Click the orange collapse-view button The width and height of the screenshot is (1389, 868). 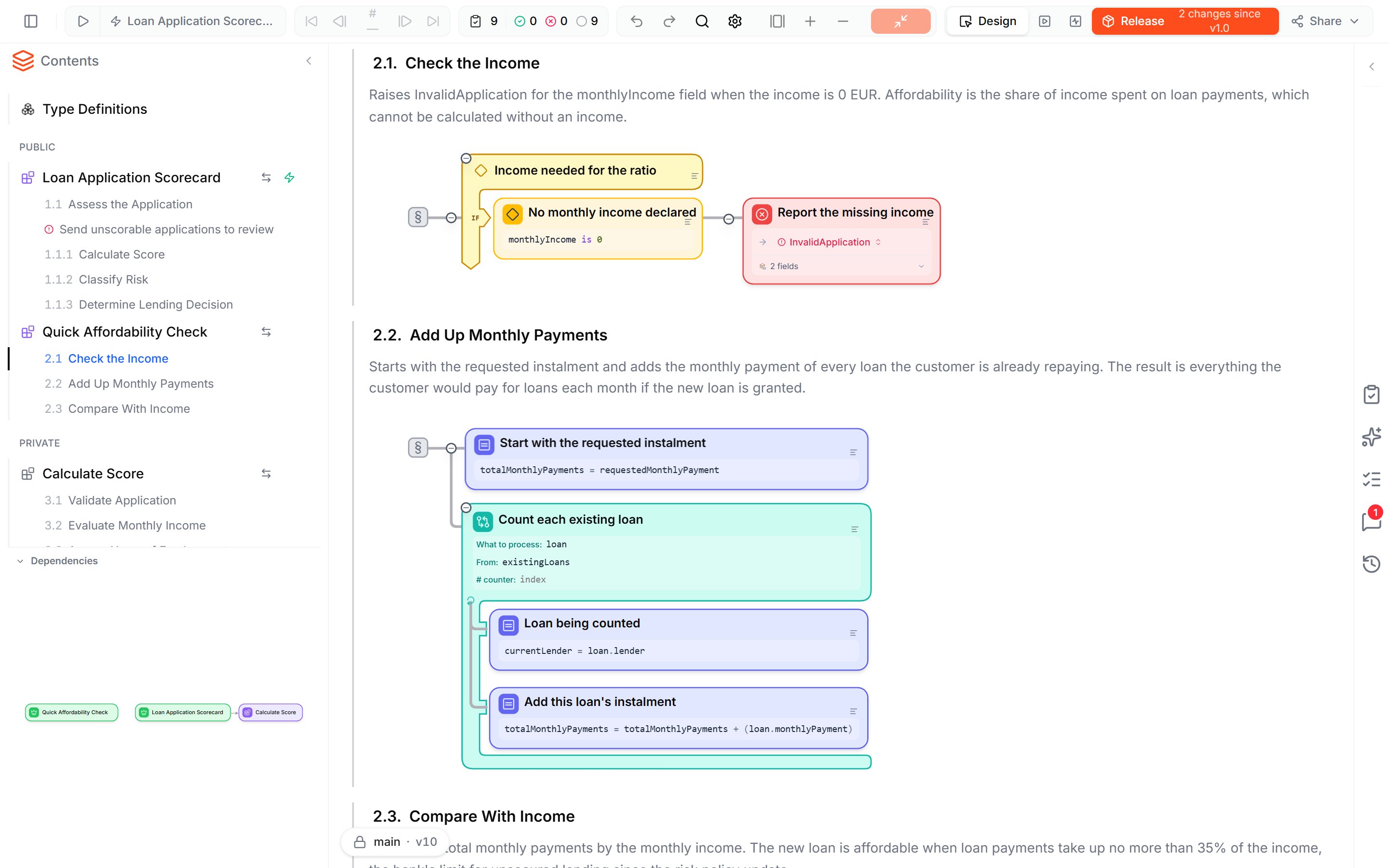(900, 21)
